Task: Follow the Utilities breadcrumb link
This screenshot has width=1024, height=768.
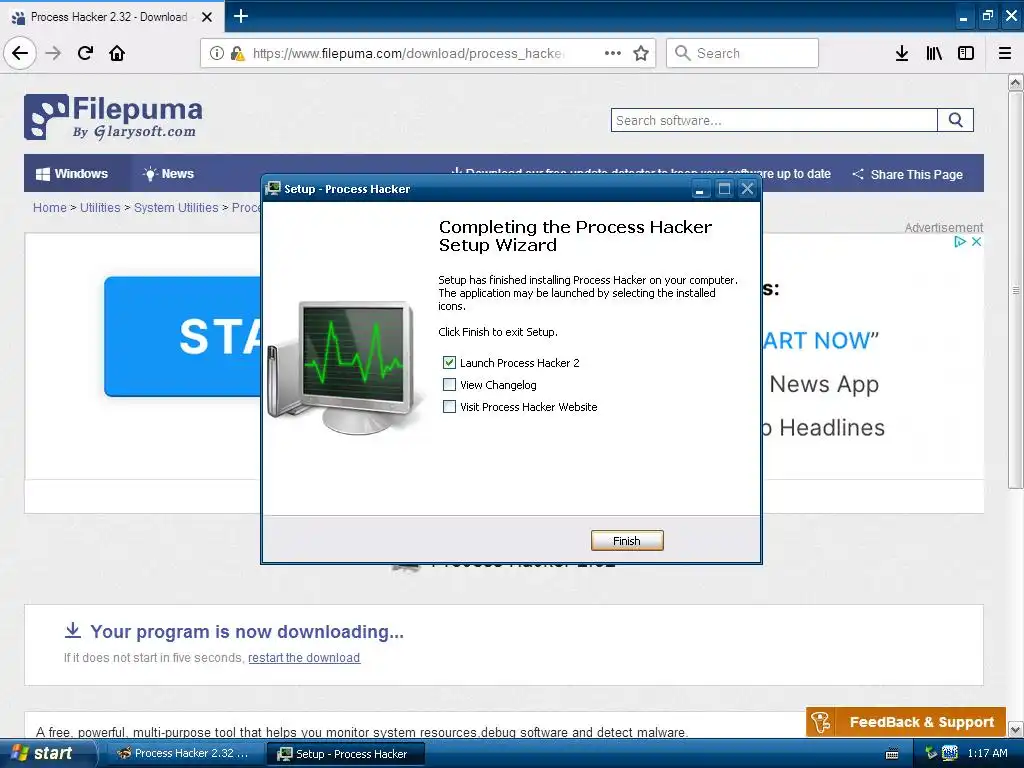Action: (x=100, y=208)
